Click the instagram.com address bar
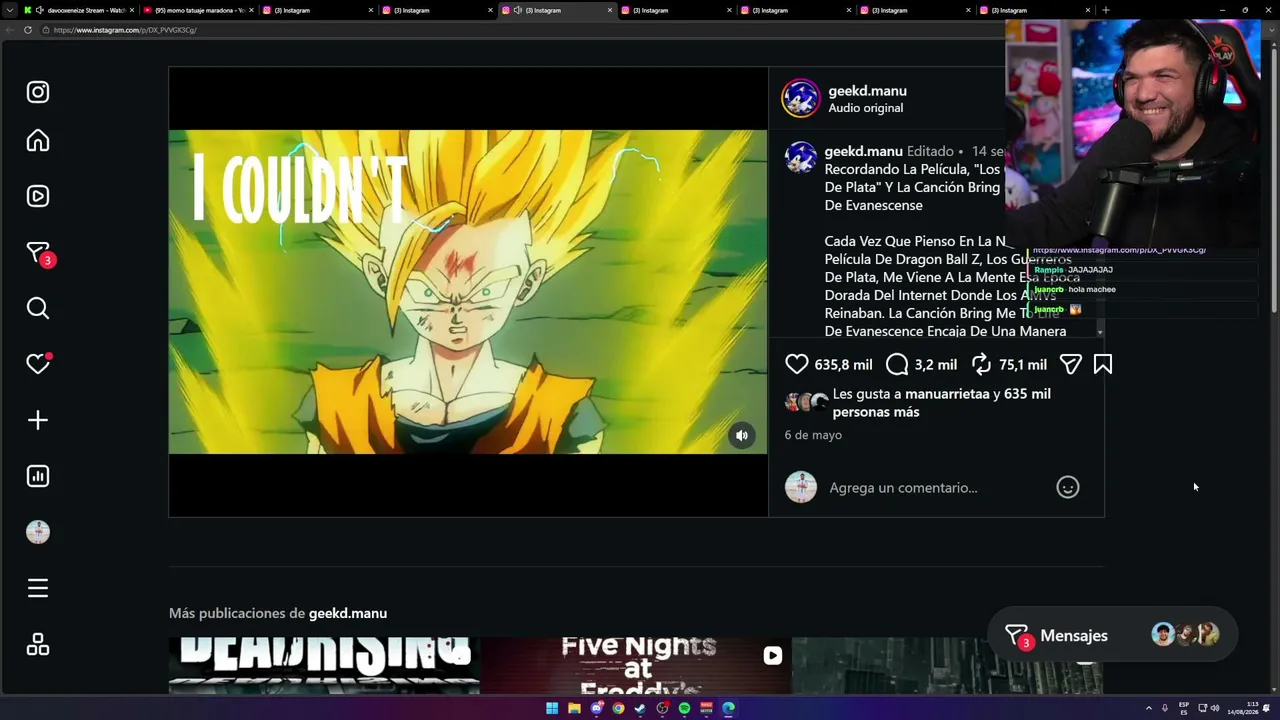The width and height of the screenshot is (1280, 720). click(x=520, y=30)
